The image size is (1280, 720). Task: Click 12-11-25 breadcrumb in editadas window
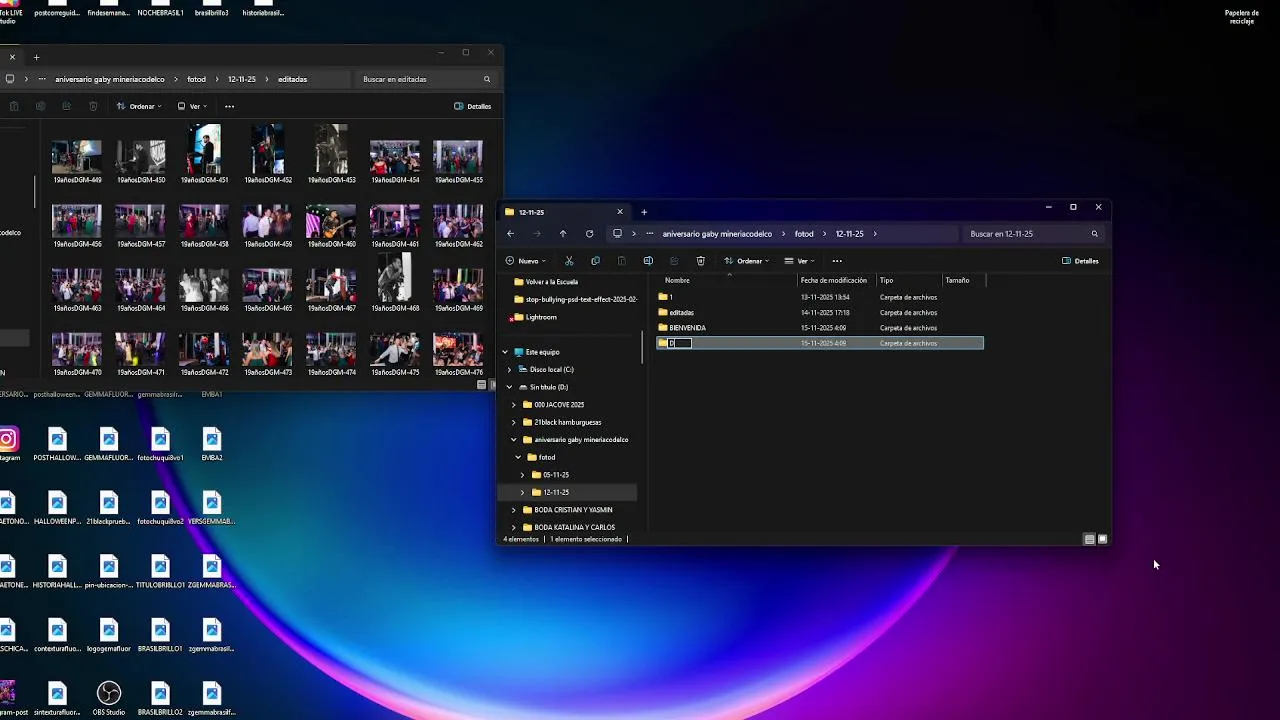click(242, 79)
